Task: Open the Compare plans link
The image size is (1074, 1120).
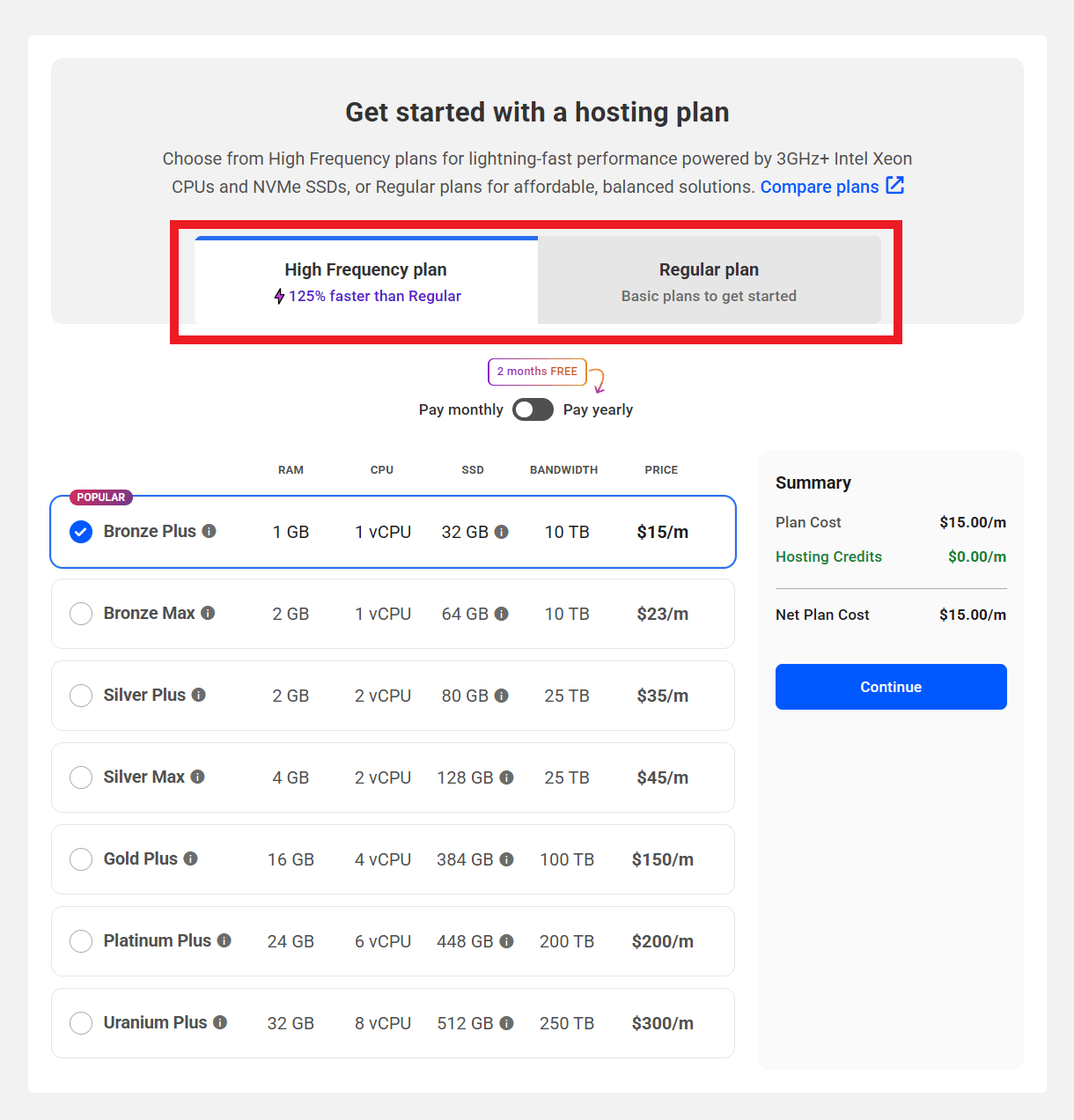Action: 820,186
